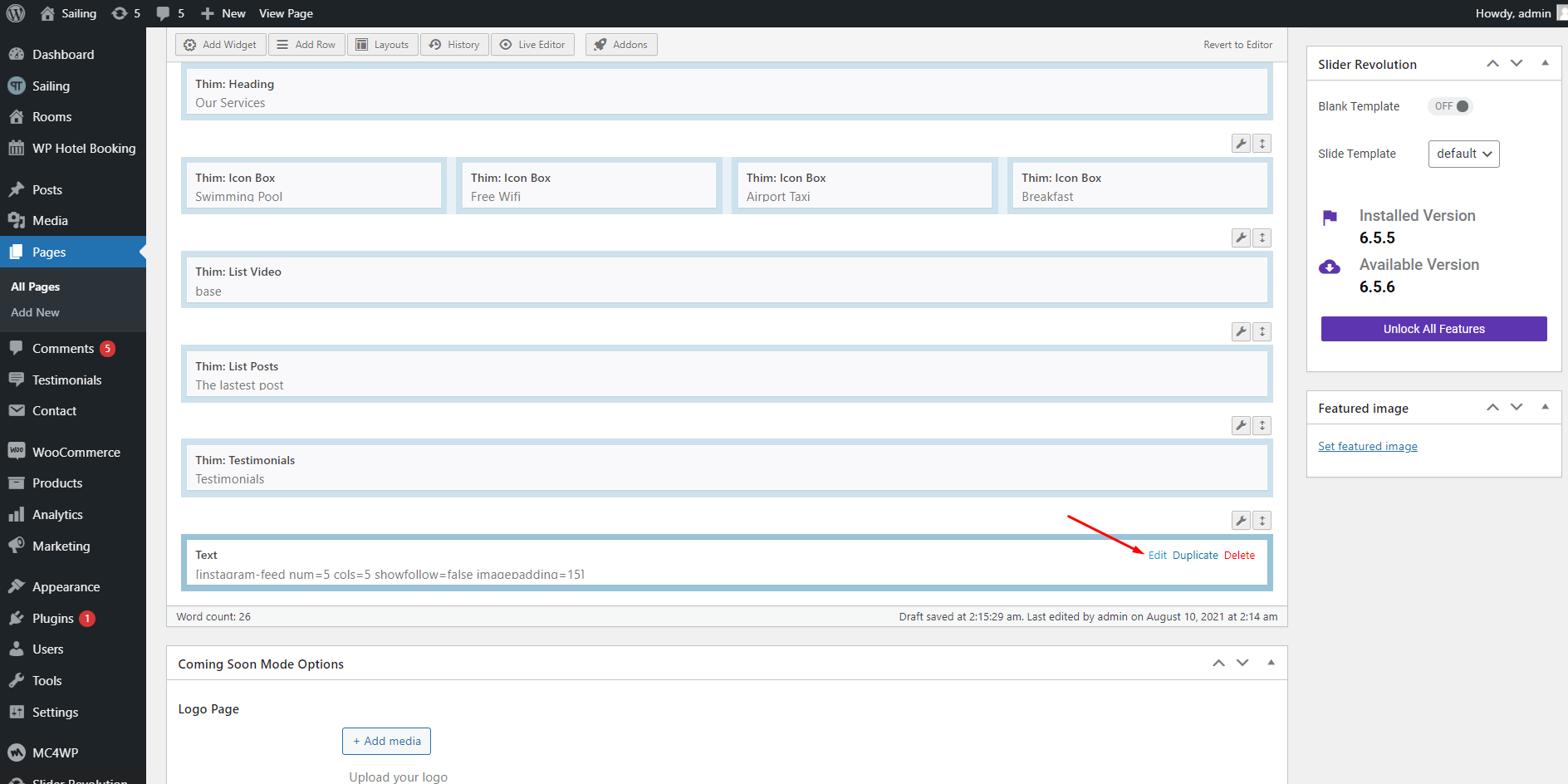Open the Layouts toolbar button

click(383, 45)
